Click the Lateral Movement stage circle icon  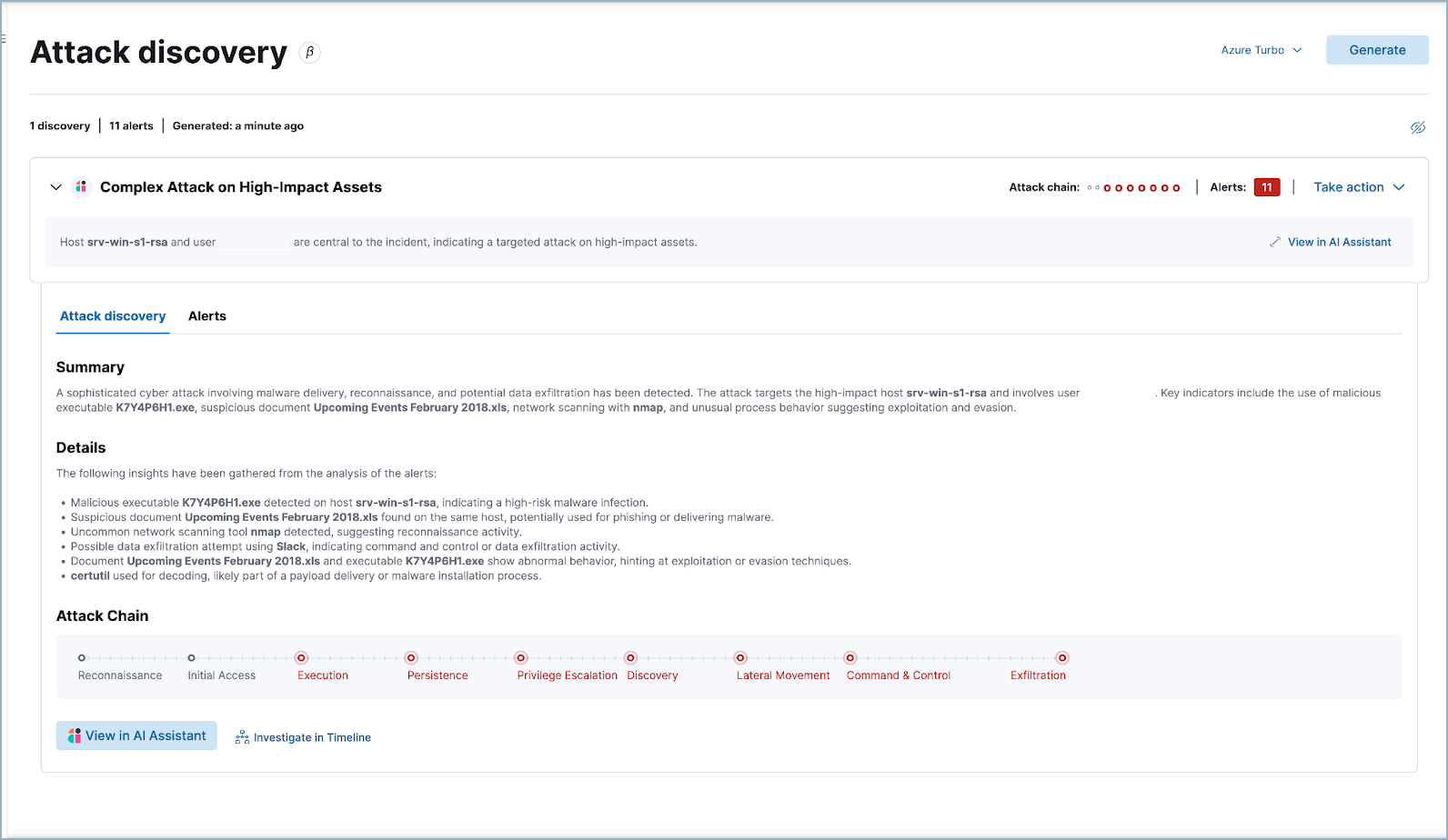[x=740, y=658]
